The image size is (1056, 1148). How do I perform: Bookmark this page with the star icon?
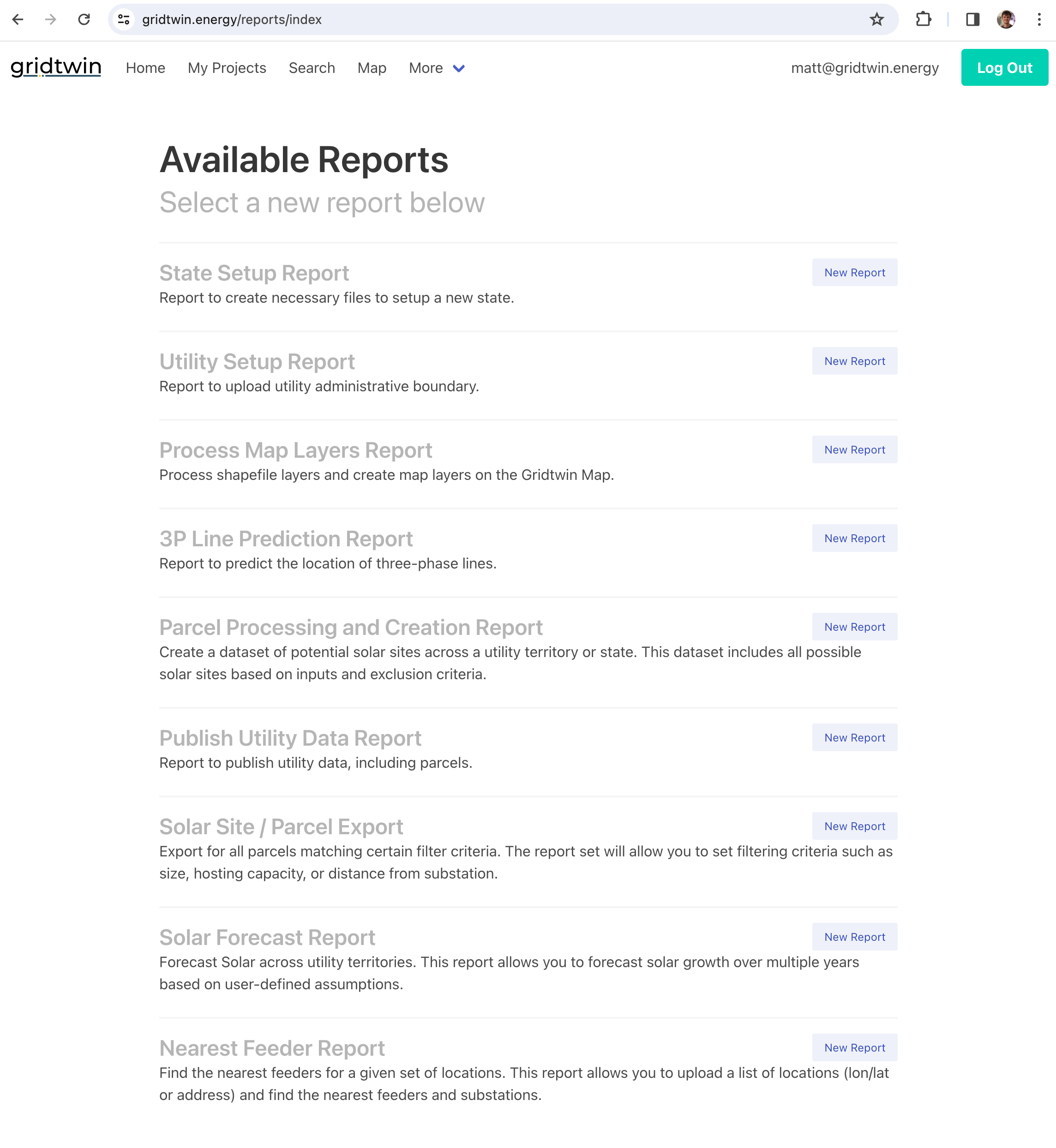[x=876, y=19]
